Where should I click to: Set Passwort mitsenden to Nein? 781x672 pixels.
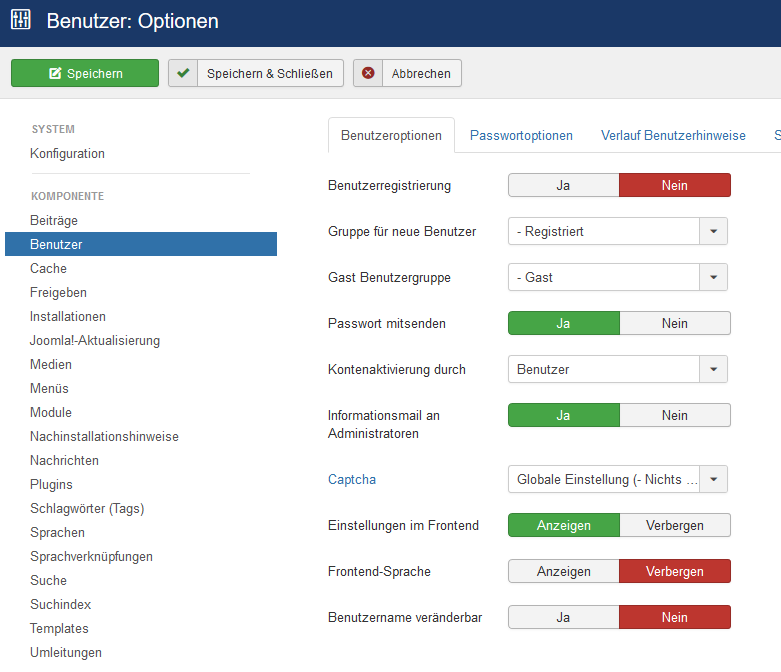pyautogui.click(x=675, y=323)
